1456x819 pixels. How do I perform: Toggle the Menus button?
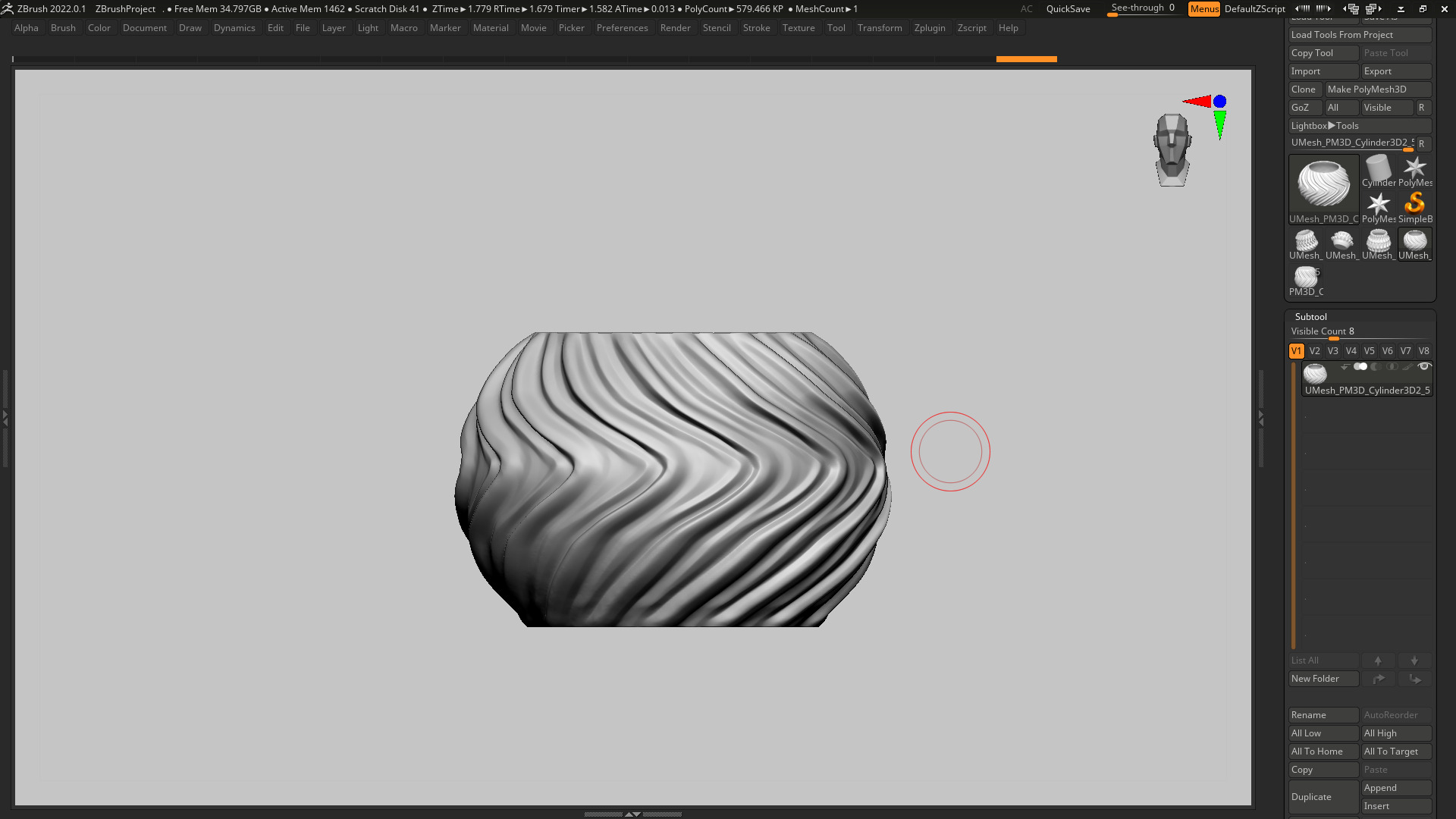pos(1204,9)
